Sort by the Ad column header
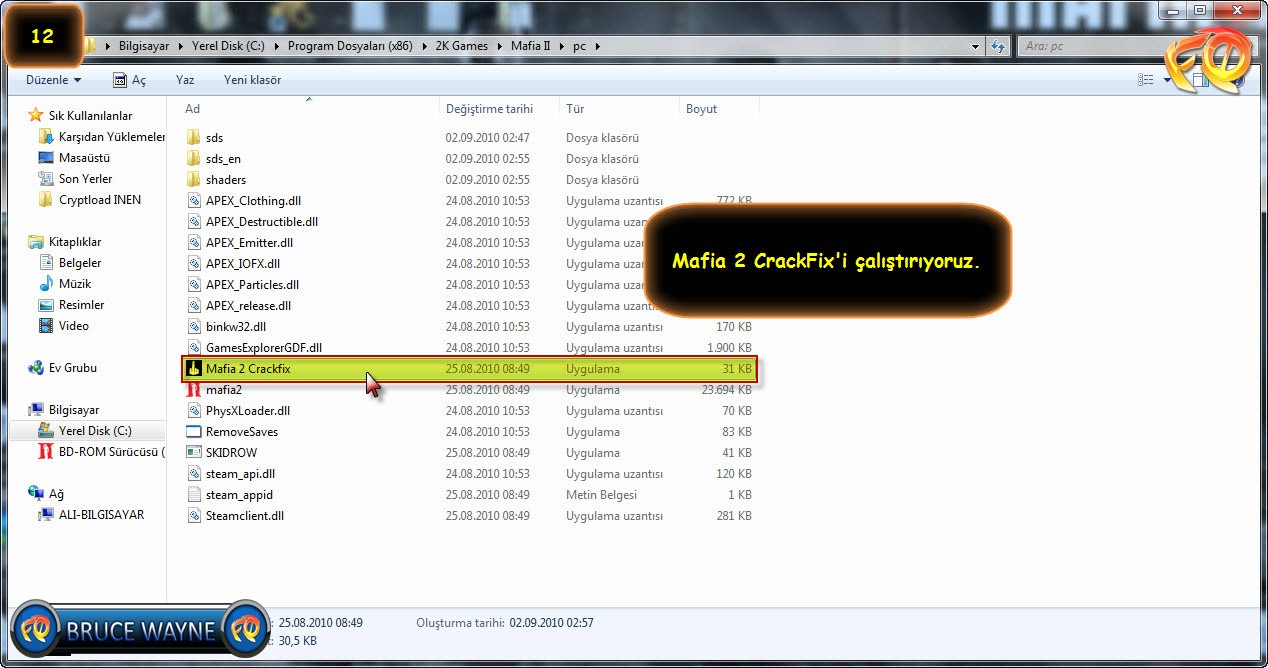 [310, 109]
